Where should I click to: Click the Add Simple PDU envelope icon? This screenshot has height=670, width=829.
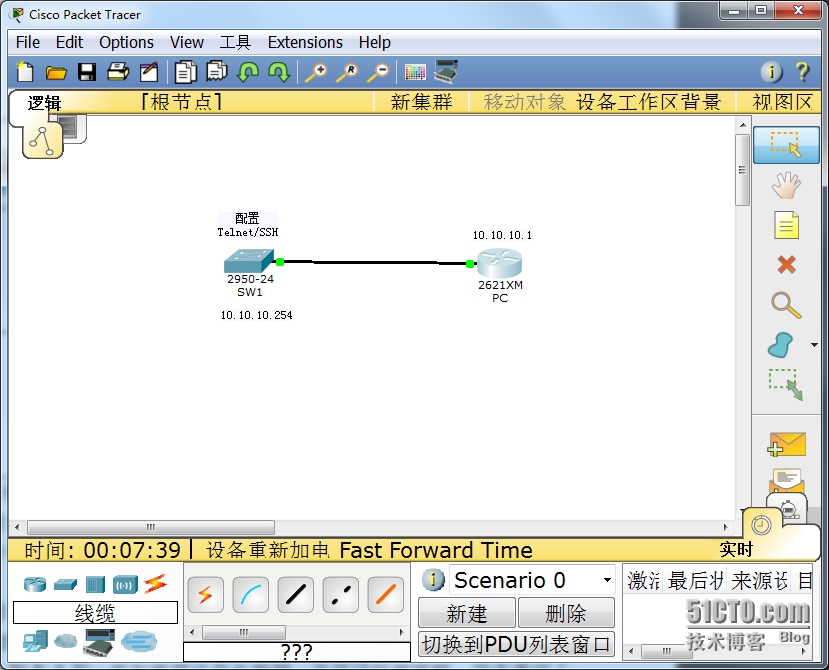pos(786,444)
